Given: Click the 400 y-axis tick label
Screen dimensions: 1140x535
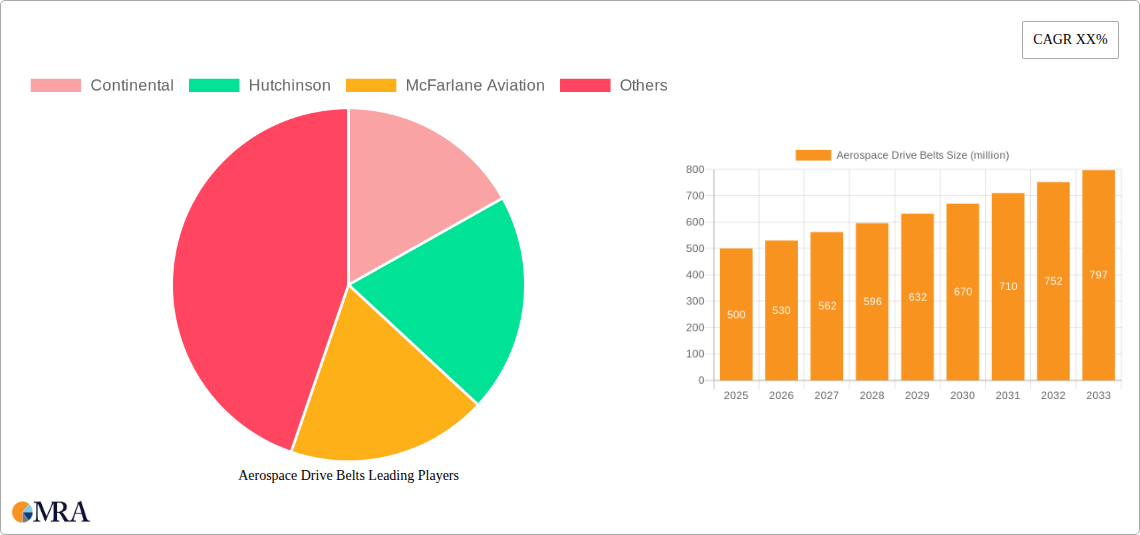Looking at the screenshot, I should point(694,275).
